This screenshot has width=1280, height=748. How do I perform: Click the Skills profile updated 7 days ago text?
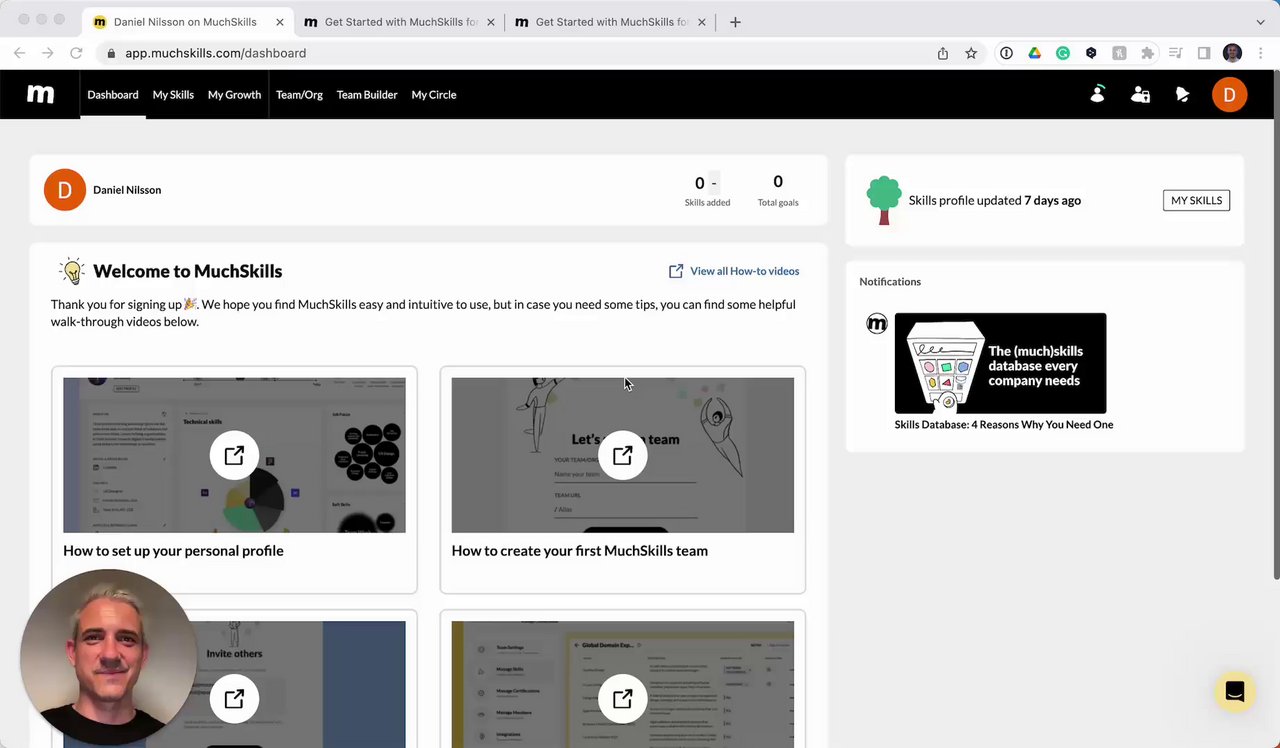[995, 200]
